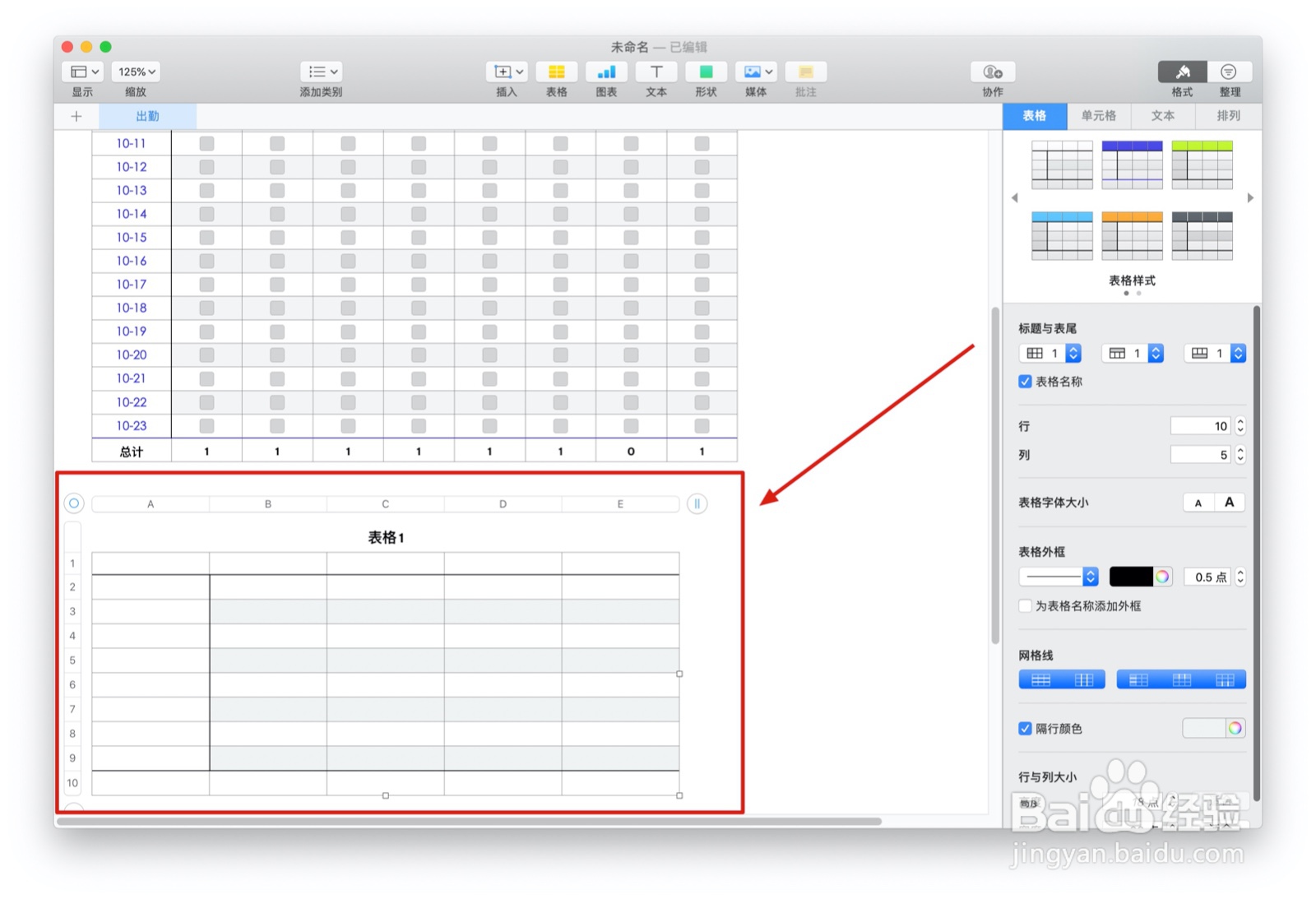1316x899 pixels.
Task: Switch to the 文本 inspector tab
Action: (x=1163, y=116)
